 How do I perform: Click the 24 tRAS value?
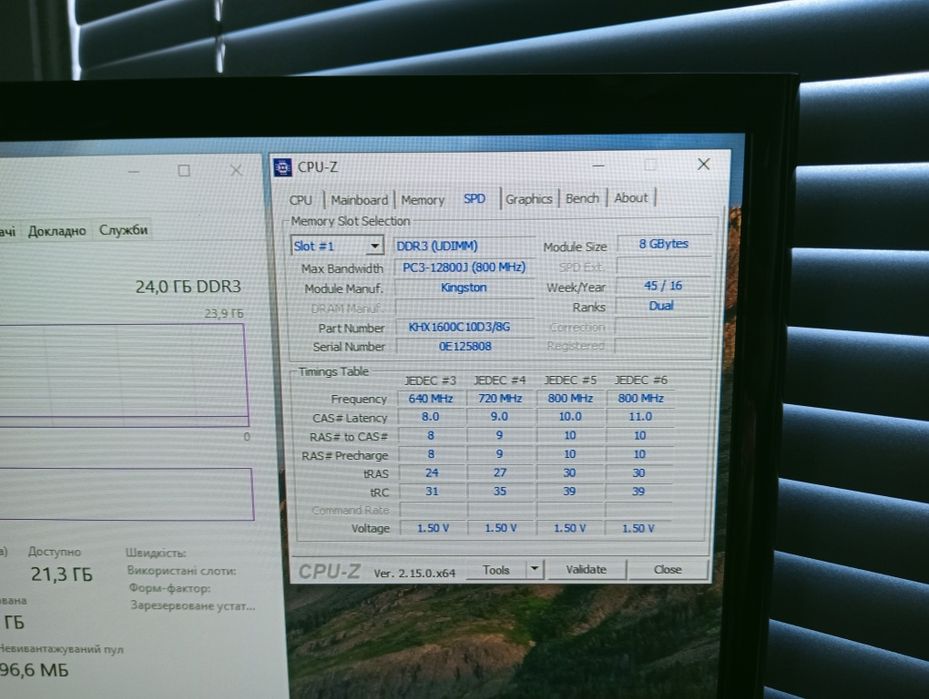[x=431, y=473]
